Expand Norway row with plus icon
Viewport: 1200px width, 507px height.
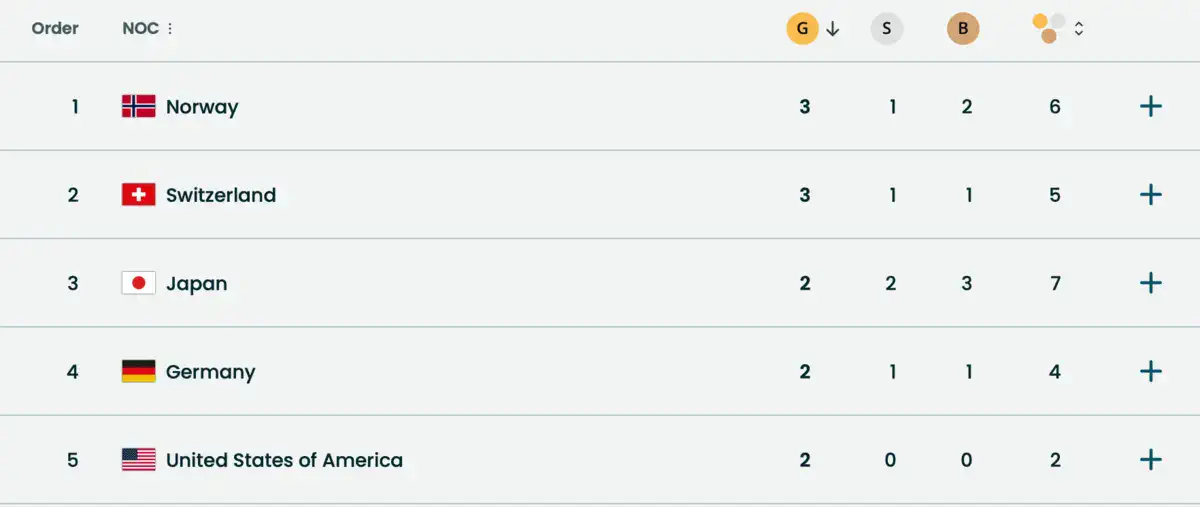click(1151, 106)
